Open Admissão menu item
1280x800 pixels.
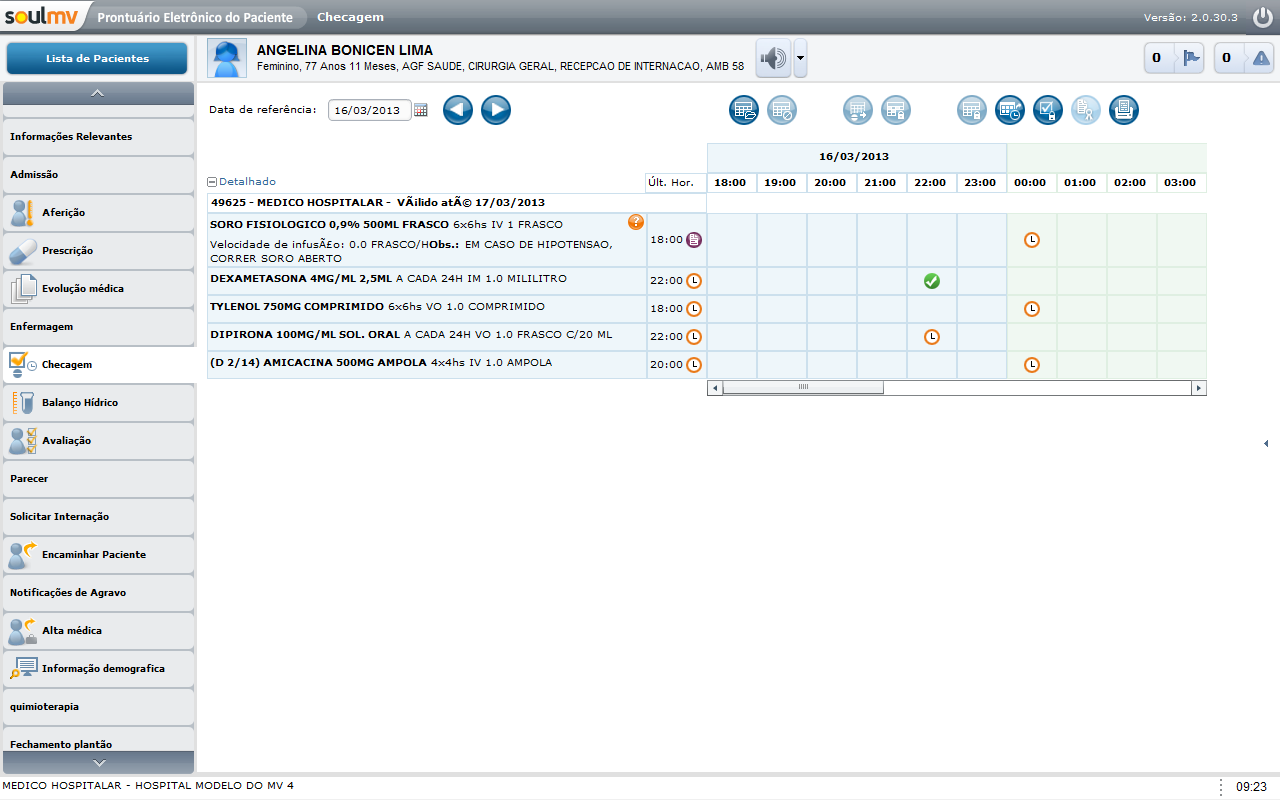(x=98, y=175)
